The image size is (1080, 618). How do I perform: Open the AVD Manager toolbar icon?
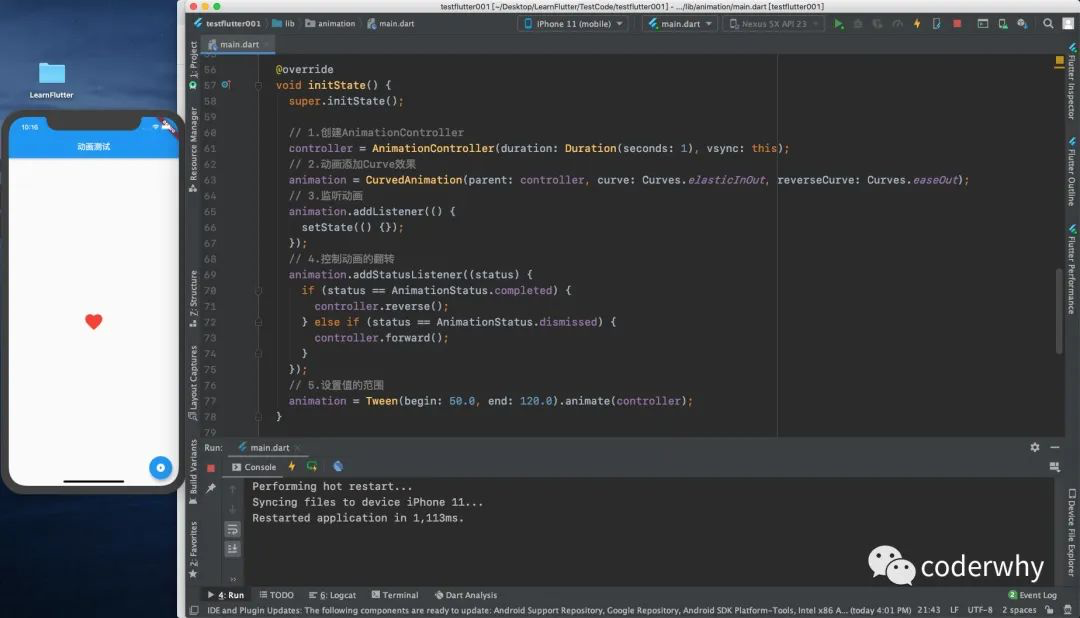coord(1003,24)
